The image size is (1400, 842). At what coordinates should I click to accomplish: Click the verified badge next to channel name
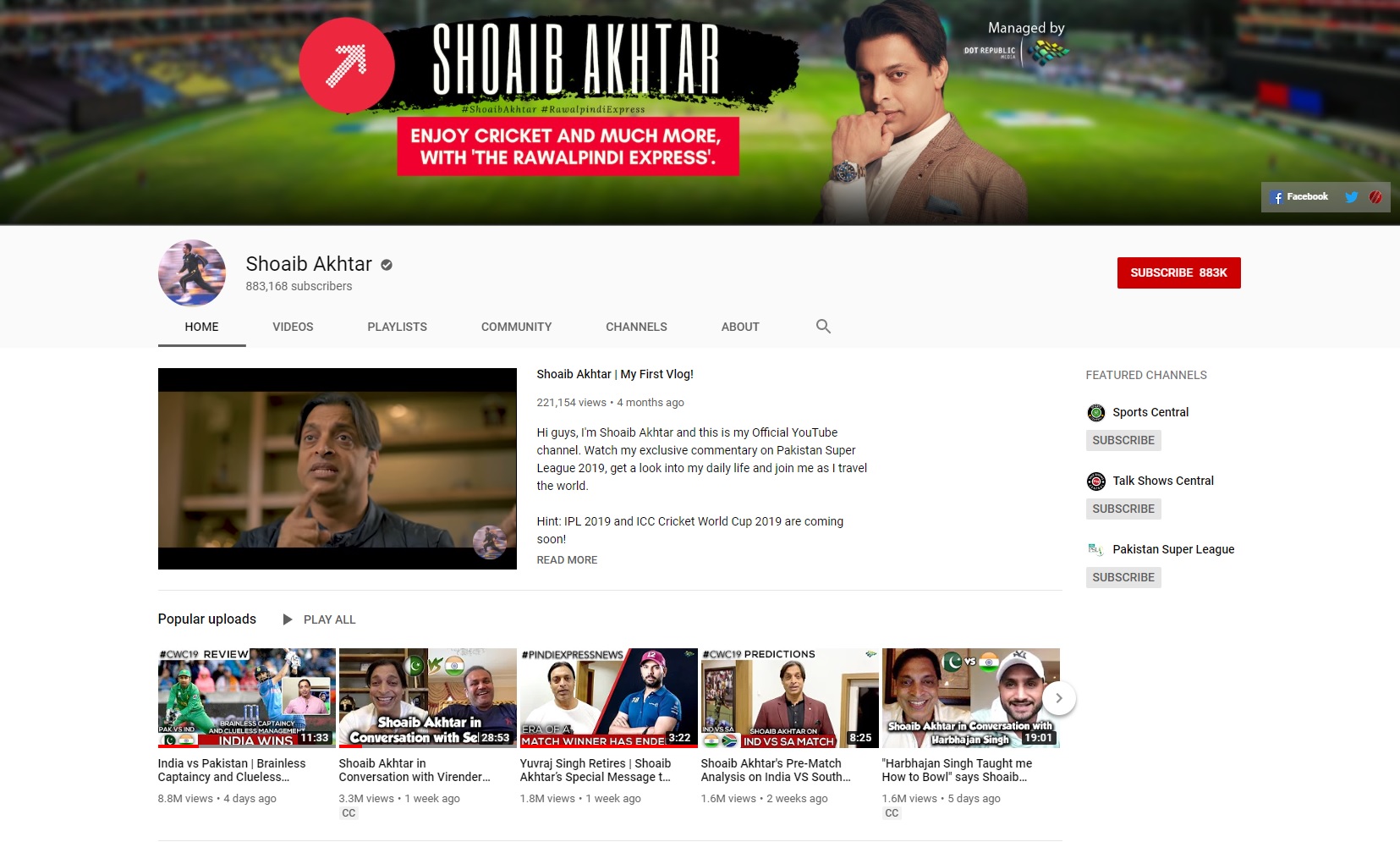(387, 265)
